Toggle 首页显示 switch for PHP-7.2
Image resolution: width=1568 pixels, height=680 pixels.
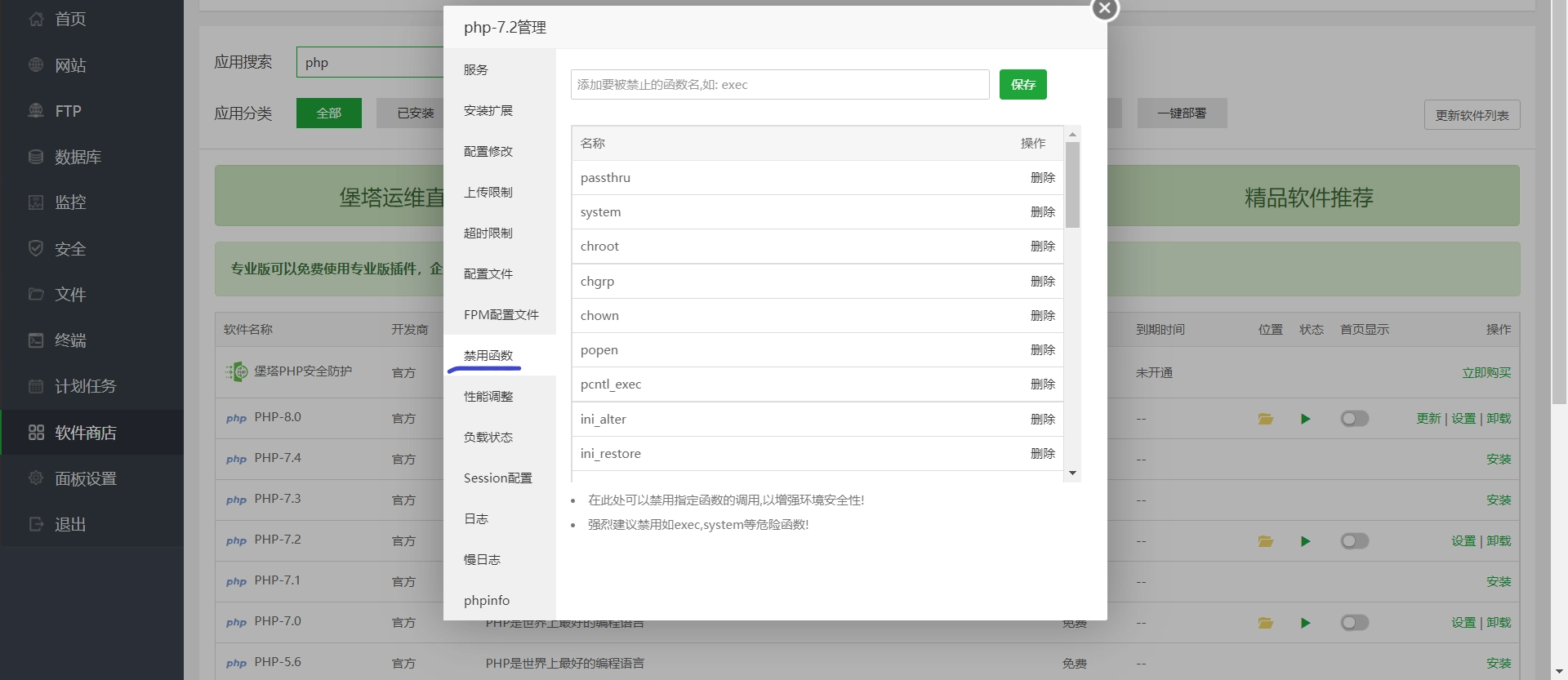point(1354,541)
